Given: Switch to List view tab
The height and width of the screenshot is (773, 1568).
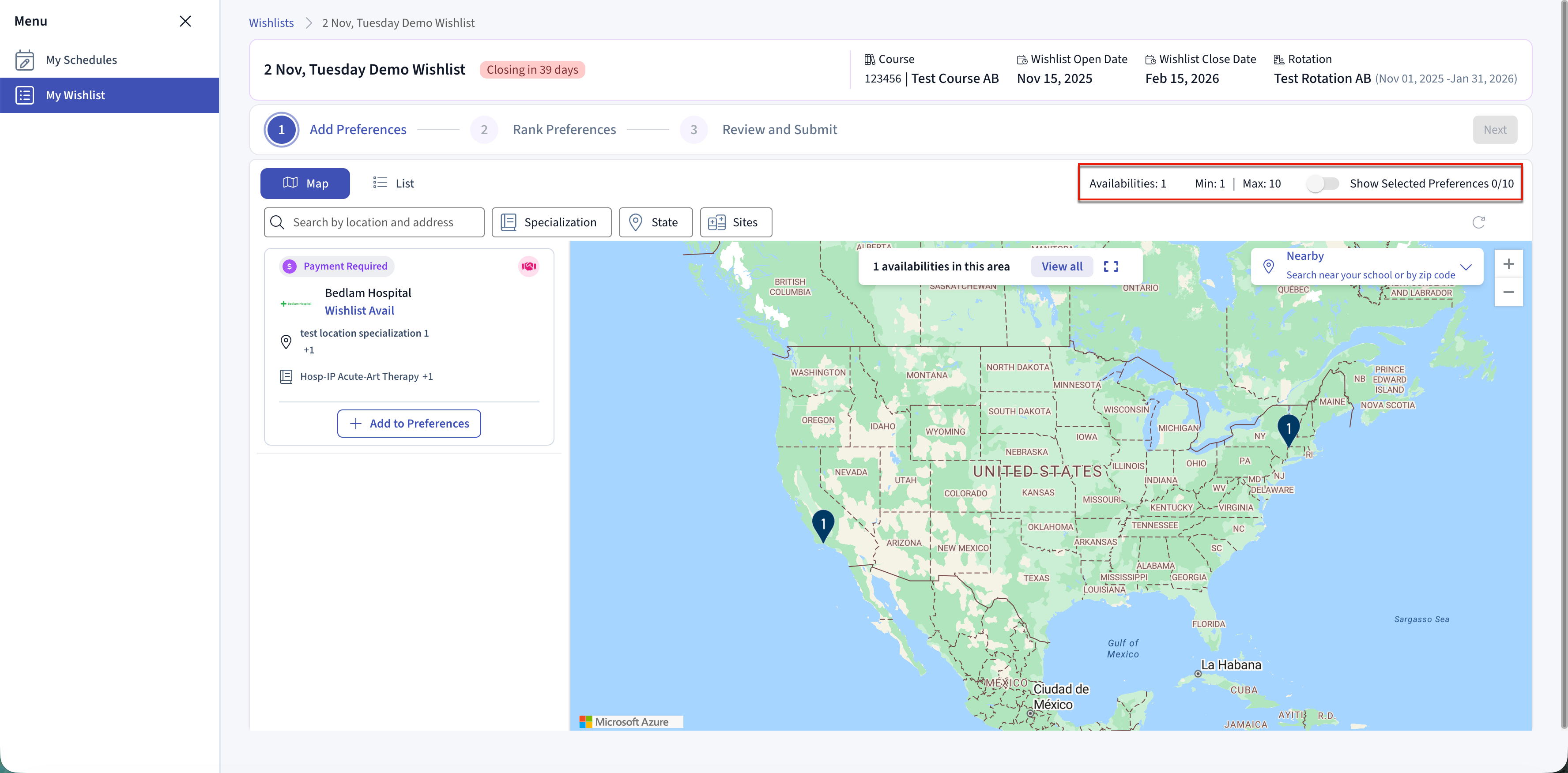Looking at the screenshot, I should coord(393,184).
